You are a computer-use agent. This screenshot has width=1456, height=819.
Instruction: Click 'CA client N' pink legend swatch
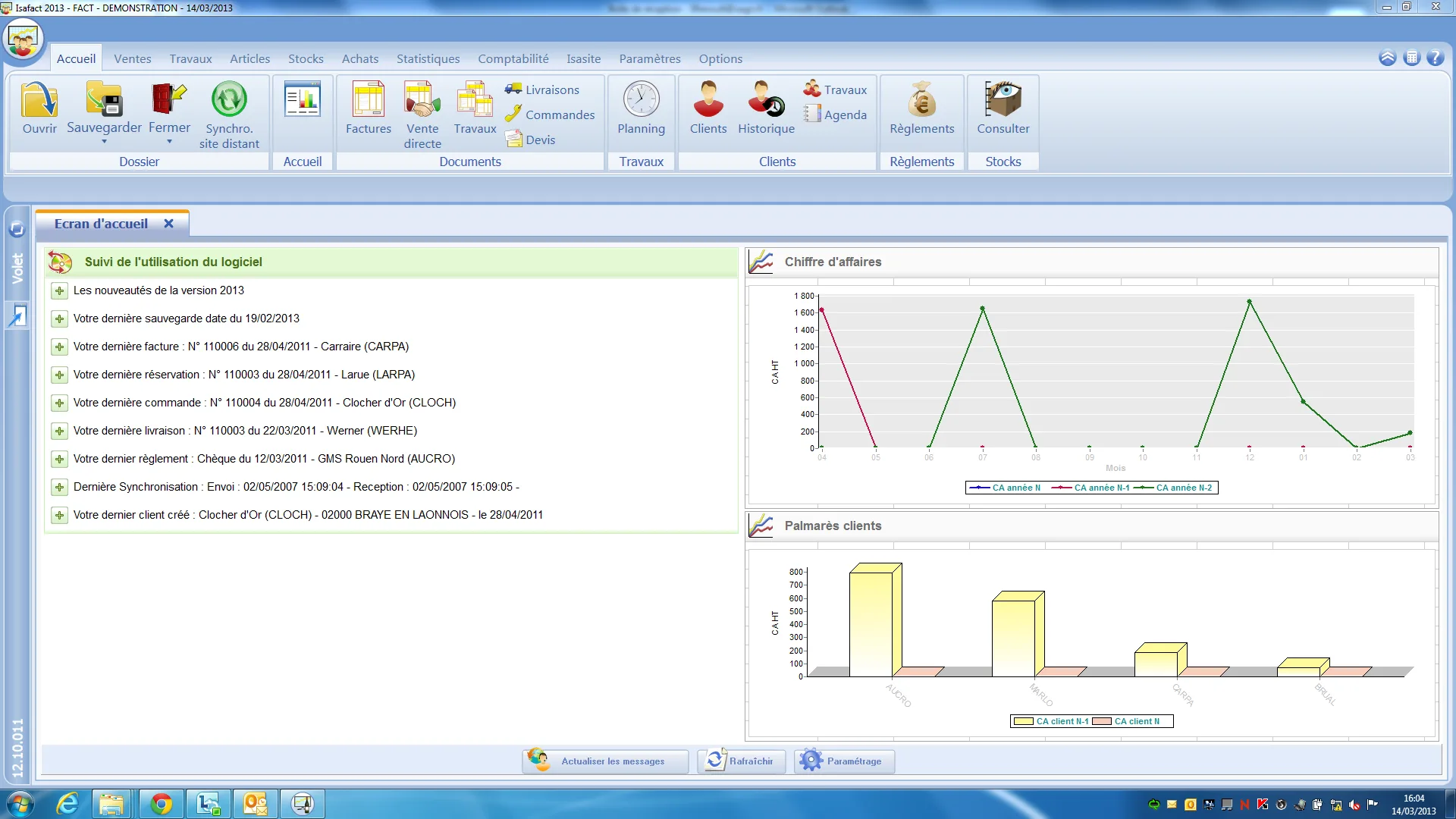pyautogui.click(x=1102, y=721)
